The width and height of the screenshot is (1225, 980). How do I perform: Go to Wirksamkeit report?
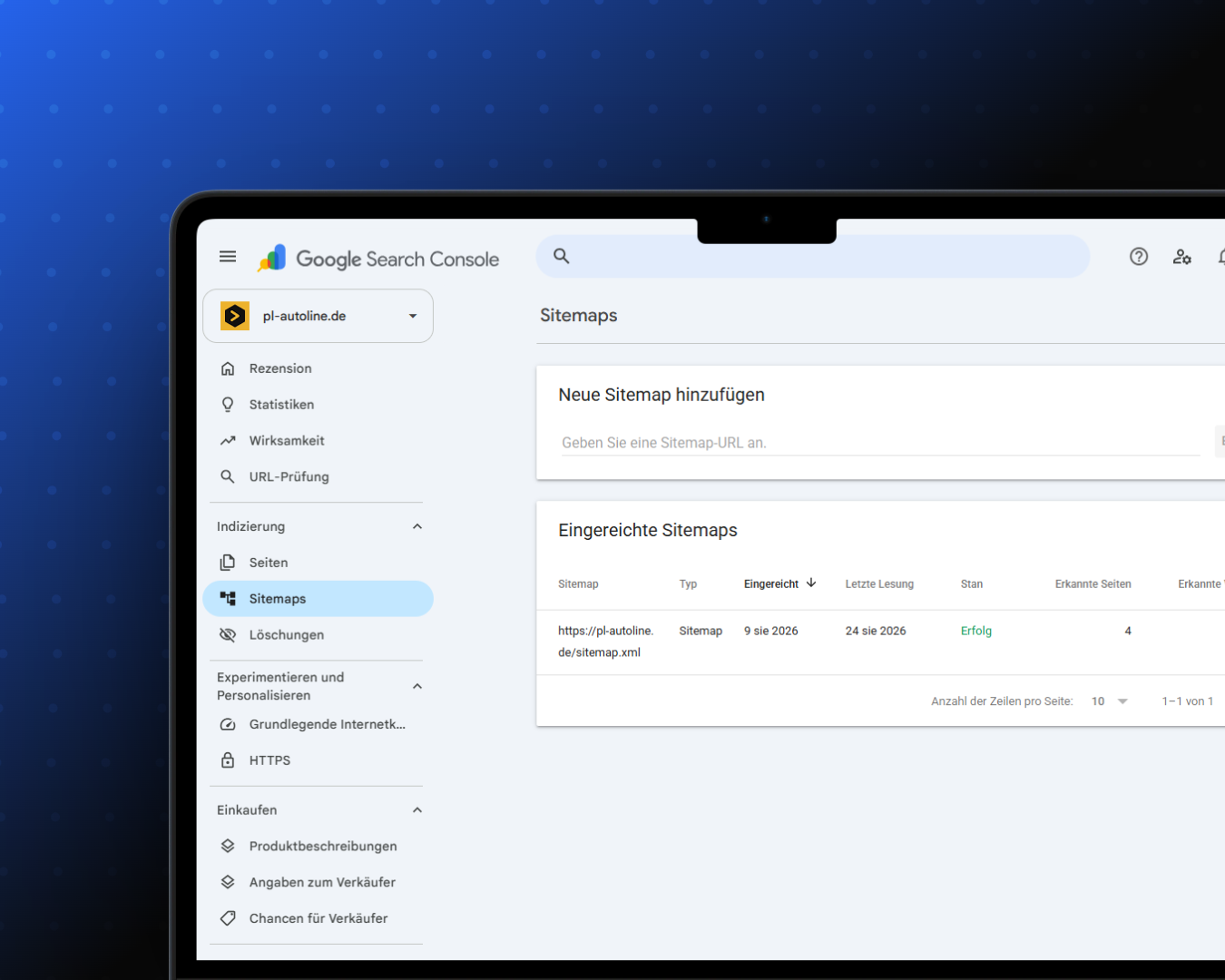coord(318,441)
